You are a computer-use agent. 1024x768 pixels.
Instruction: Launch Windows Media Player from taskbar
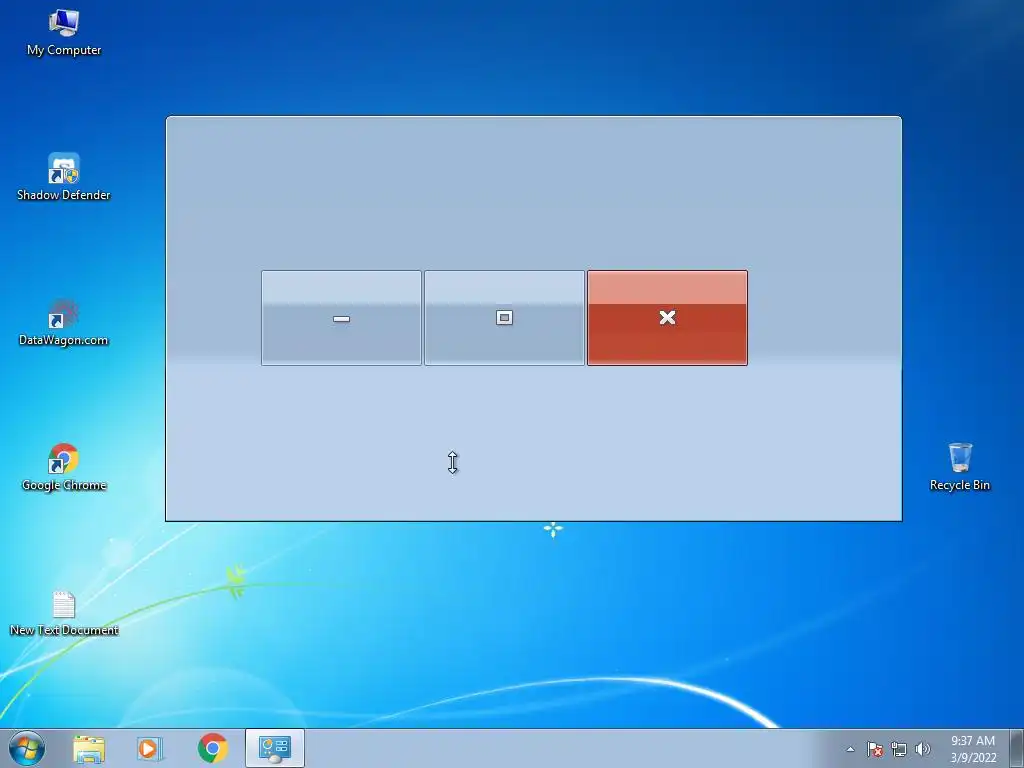(150, 748)
